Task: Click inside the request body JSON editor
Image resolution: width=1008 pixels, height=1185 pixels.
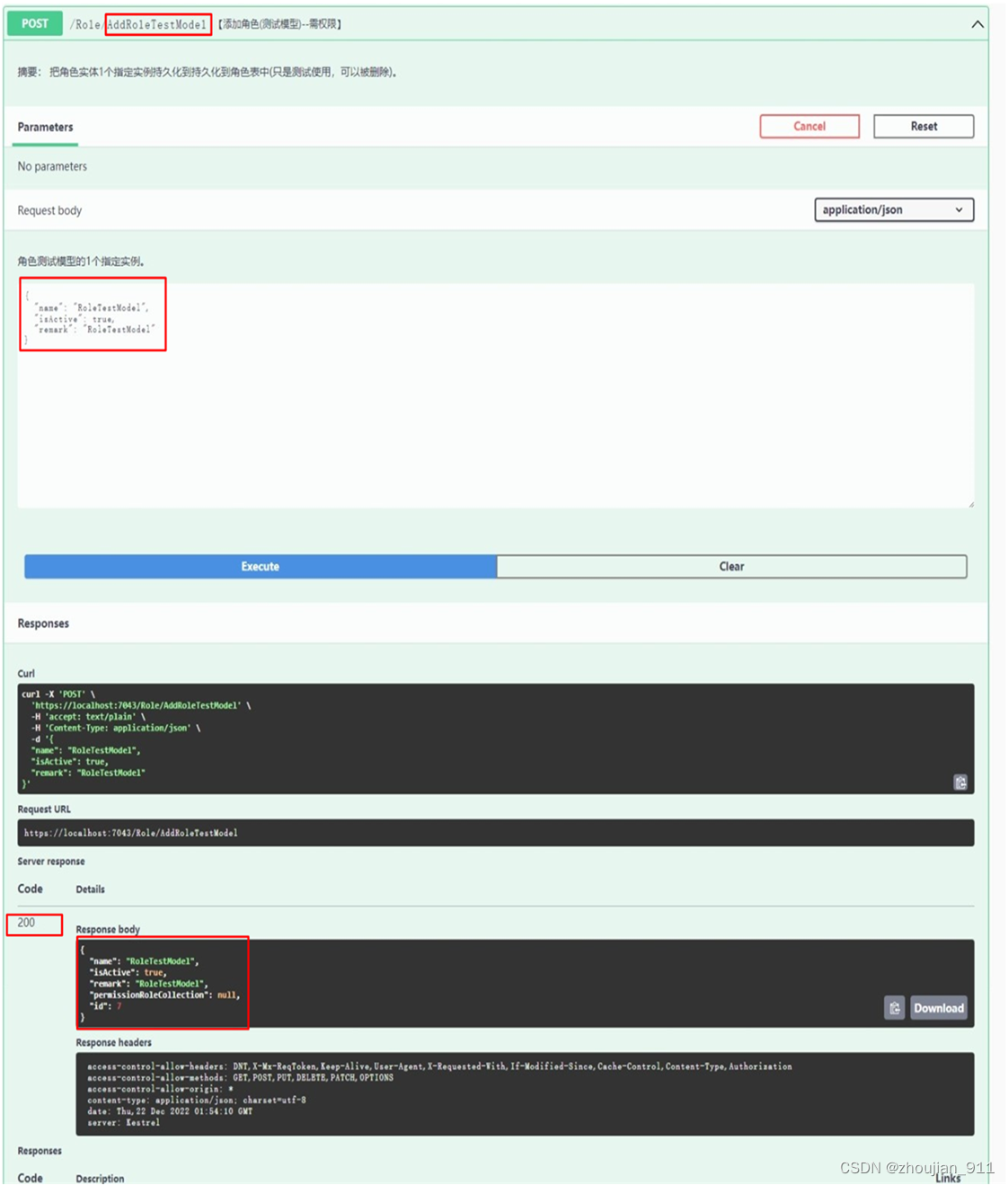Action: [496, 396]
